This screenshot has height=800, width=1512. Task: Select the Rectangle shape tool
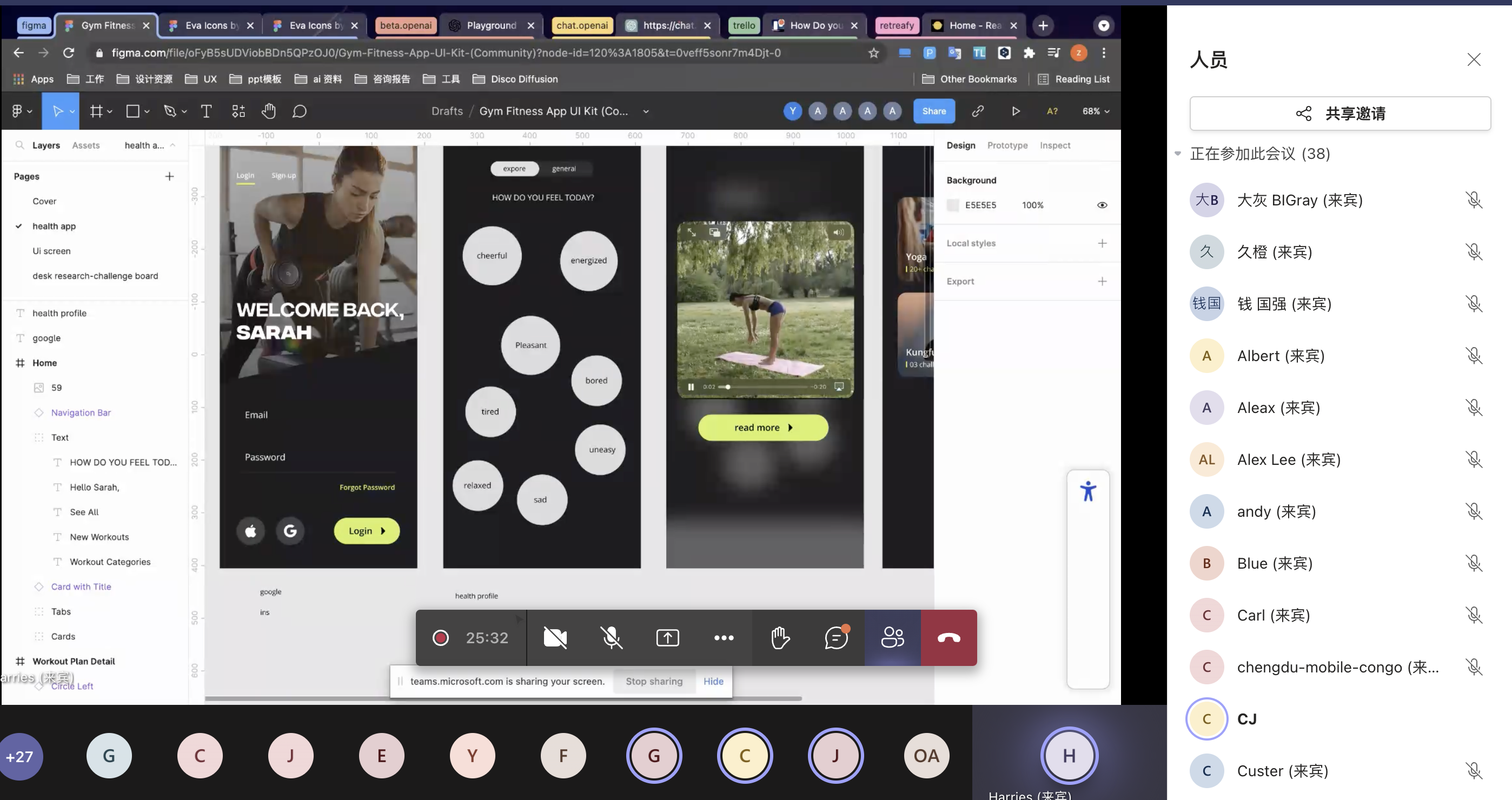133,111
